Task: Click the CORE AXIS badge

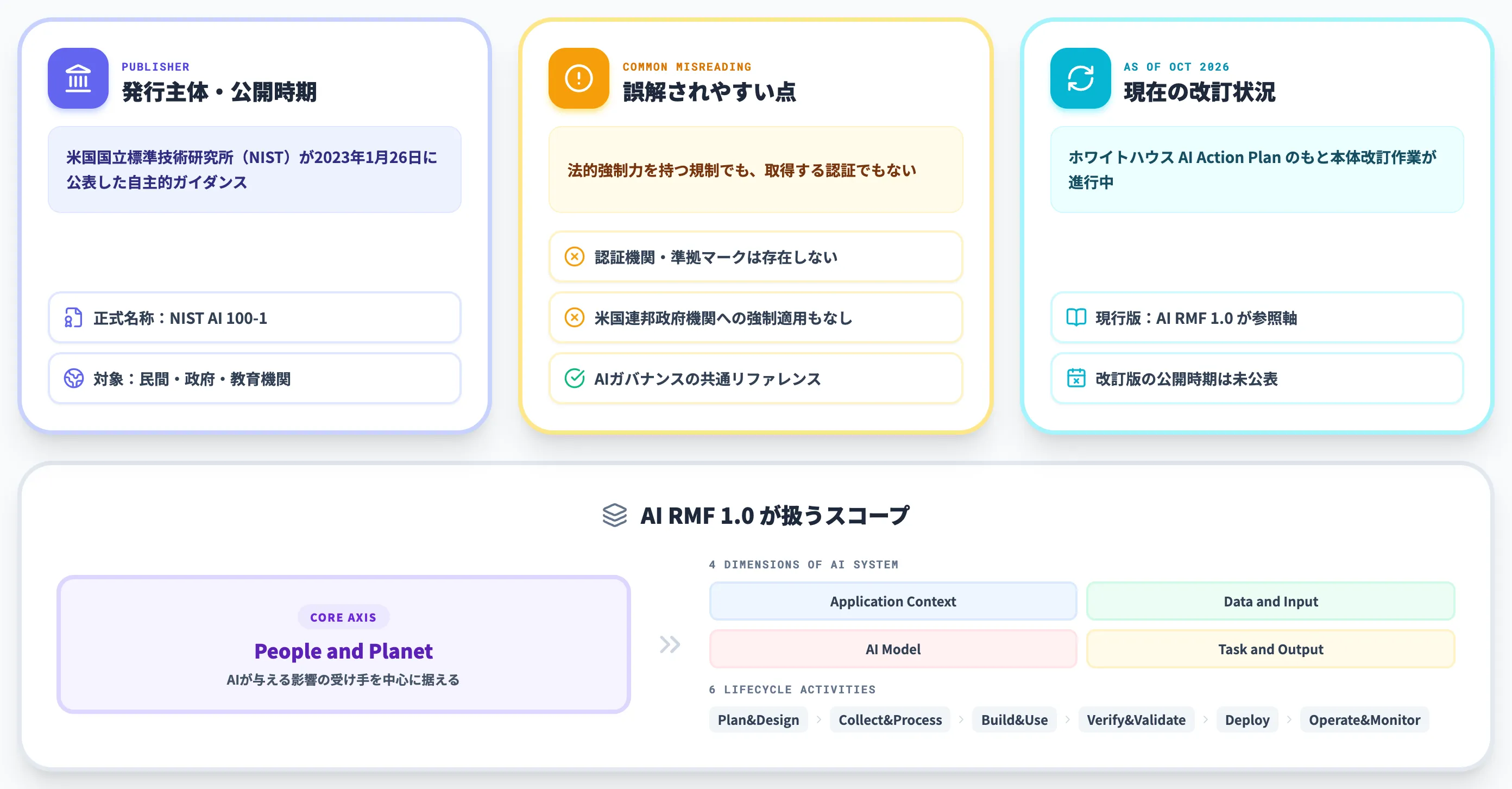Action: click(x=343, y=617)
